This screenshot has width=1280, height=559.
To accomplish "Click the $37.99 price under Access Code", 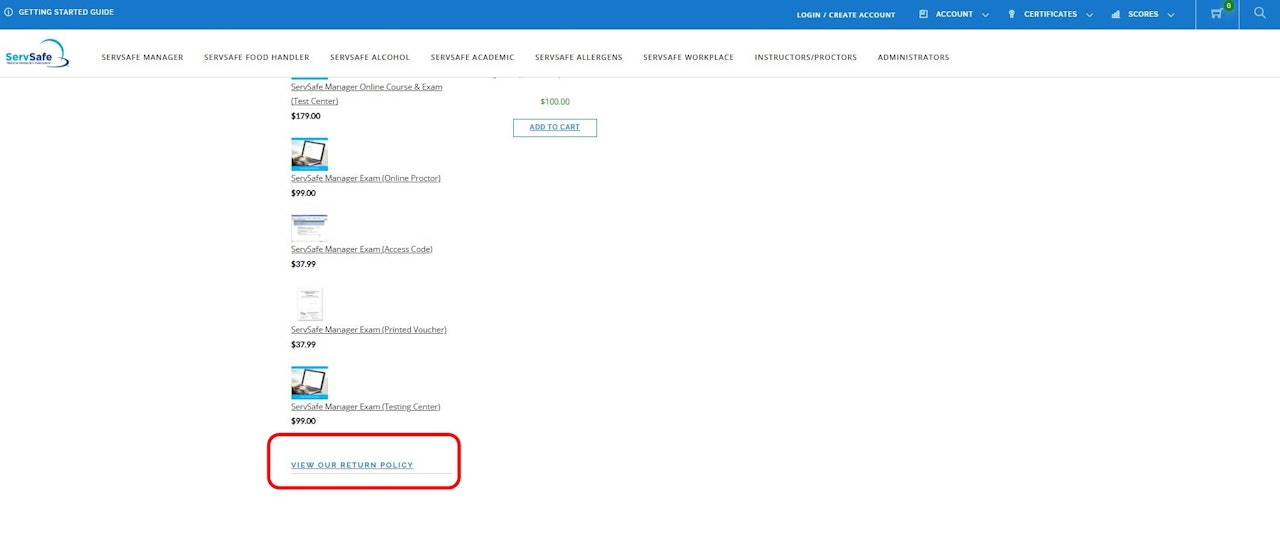I will click(303, 264).
